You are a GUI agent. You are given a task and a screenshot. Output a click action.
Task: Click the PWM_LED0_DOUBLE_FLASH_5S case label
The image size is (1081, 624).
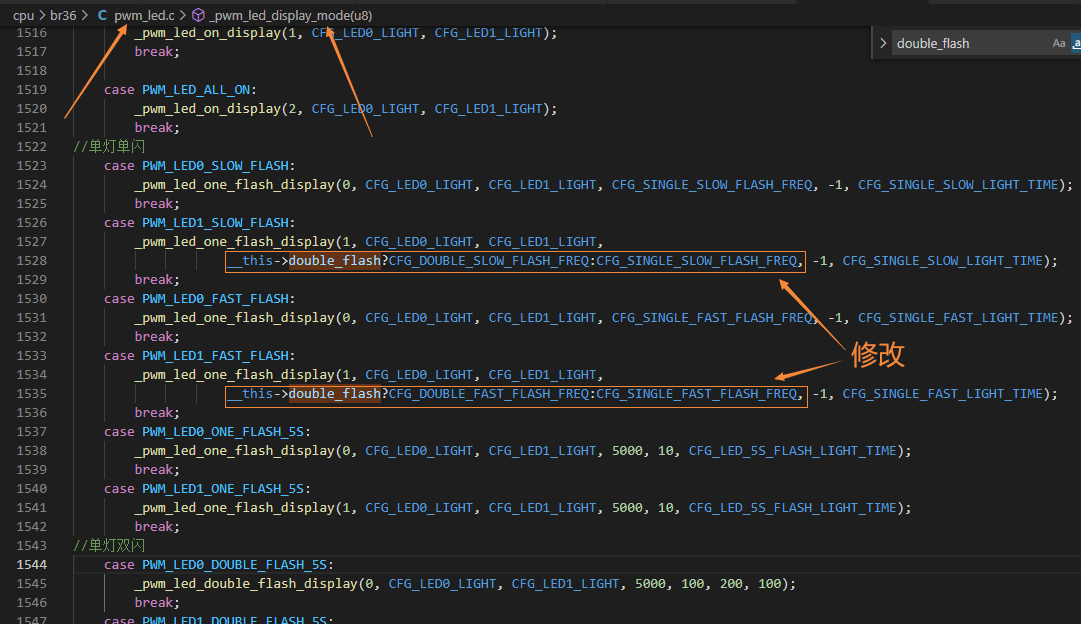click(234, 565)
